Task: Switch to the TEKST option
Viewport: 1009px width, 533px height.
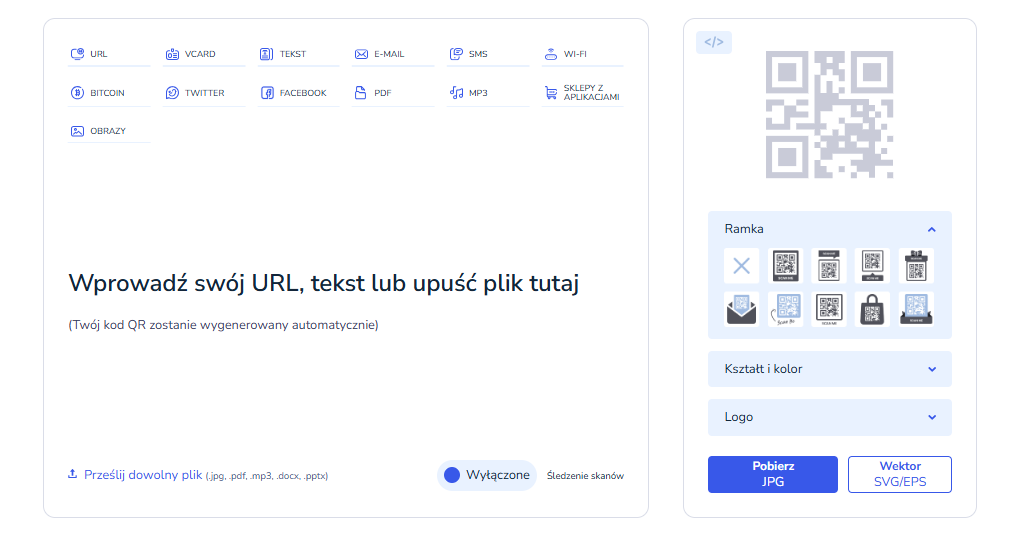Action: tap(298, 54)
